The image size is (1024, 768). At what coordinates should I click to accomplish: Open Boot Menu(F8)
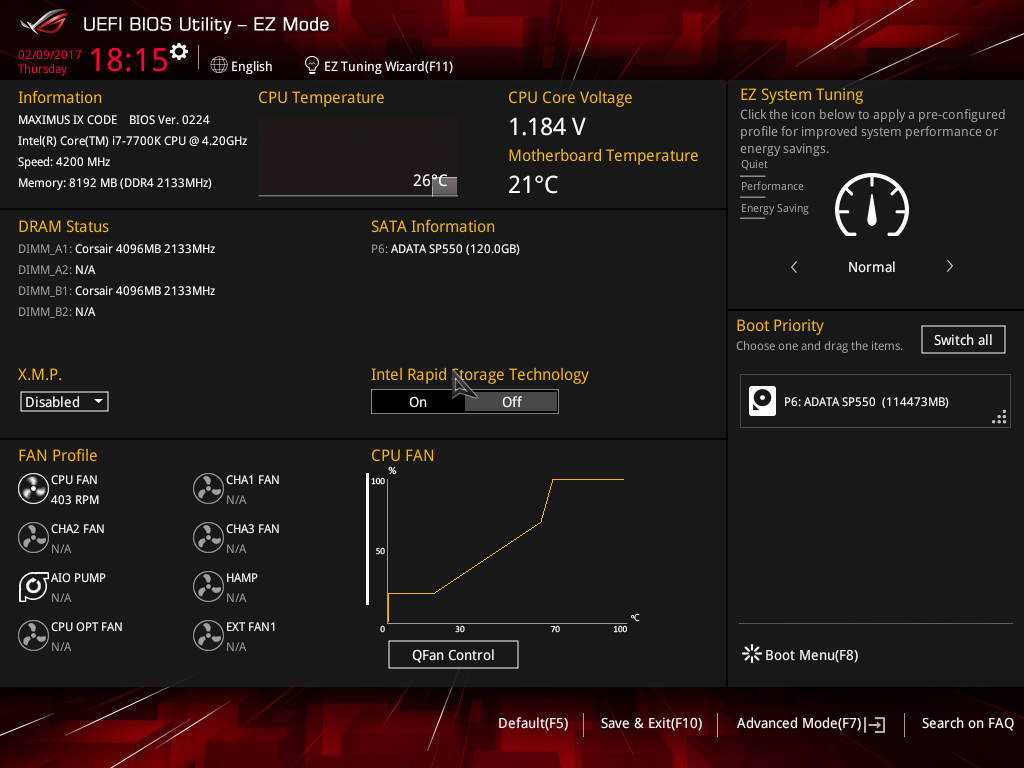click(x=801, y=655)
